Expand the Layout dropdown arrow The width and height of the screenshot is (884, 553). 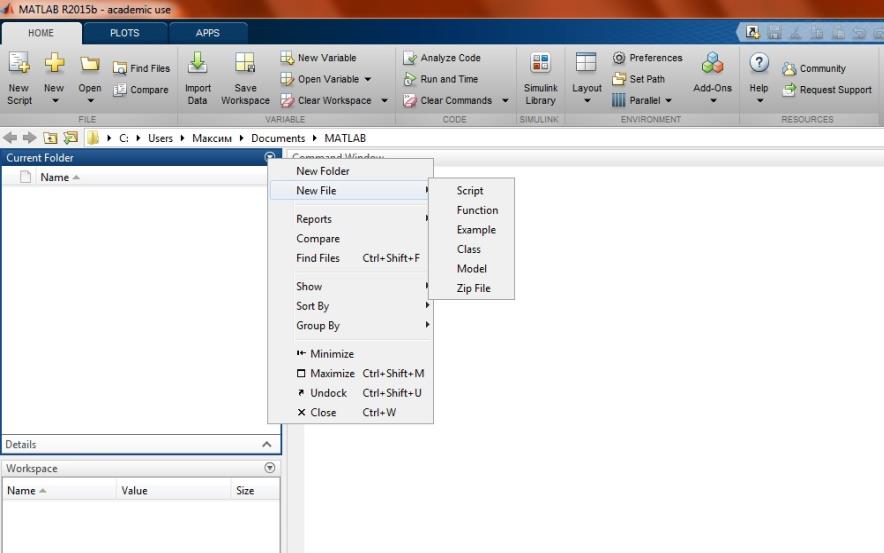point(587,101)
